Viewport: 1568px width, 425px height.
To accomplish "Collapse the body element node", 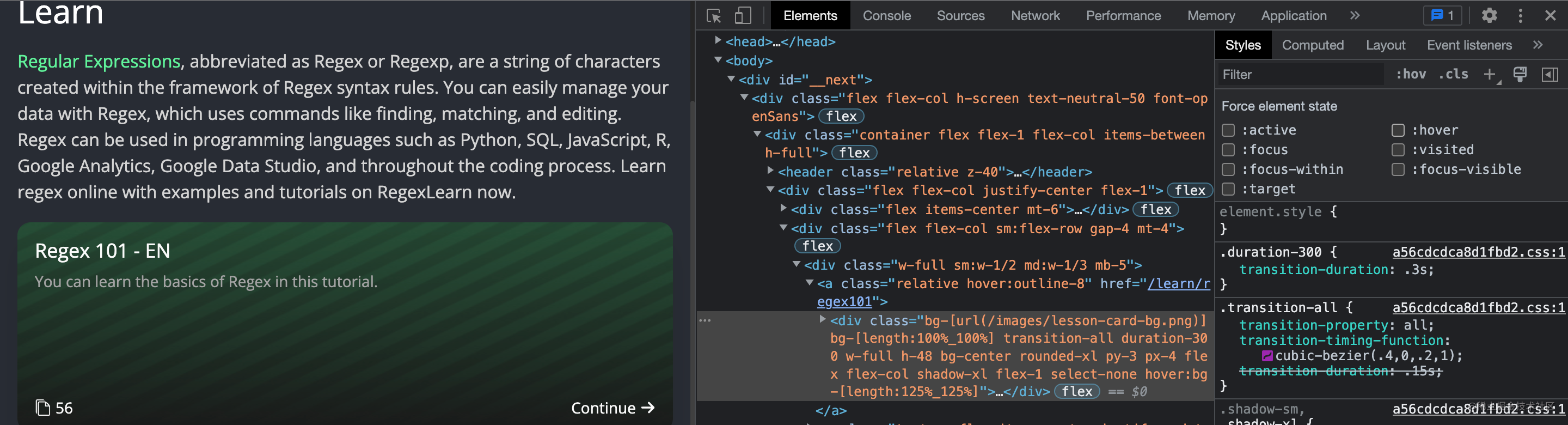I will 718,60.
